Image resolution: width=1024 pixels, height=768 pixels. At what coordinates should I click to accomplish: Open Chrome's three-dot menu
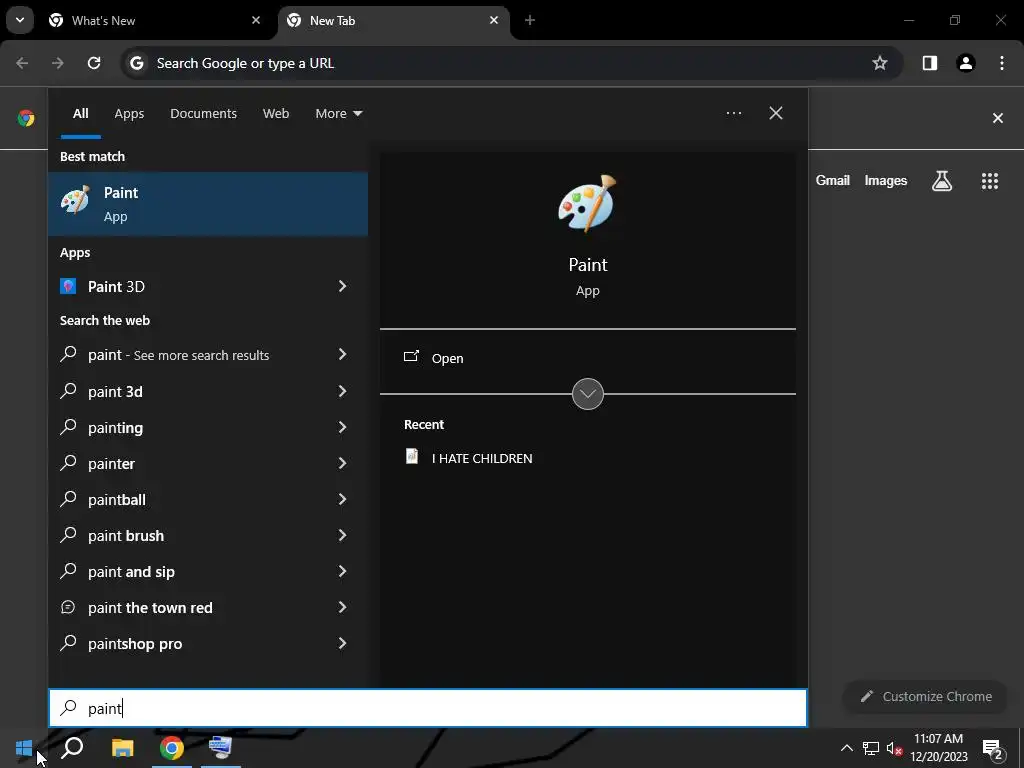(x=1002, y=63)
